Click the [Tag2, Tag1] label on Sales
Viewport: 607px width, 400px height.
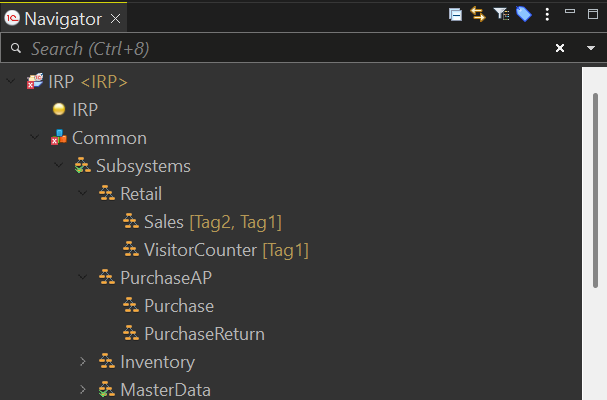pos(235,222)
